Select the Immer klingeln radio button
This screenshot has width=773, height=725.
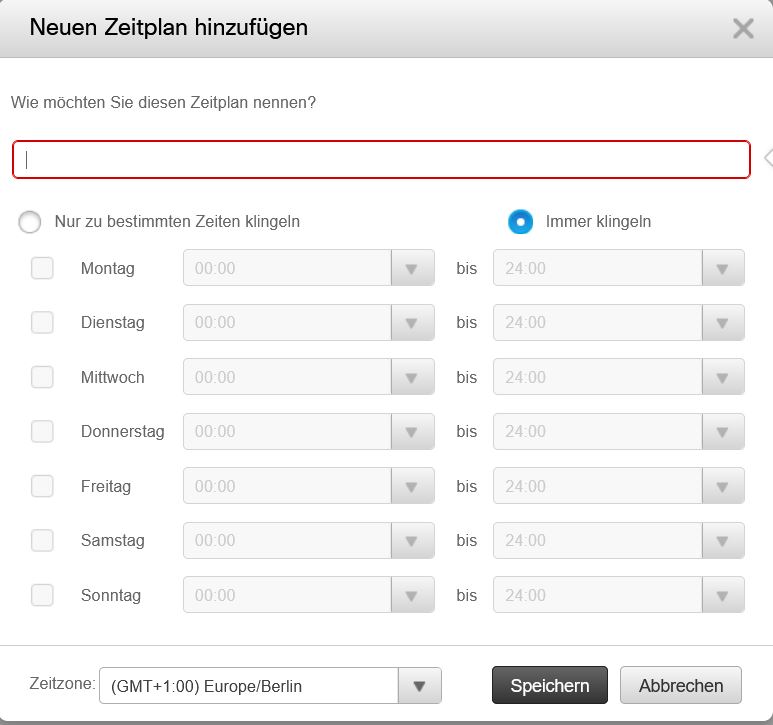click(520, 222)
